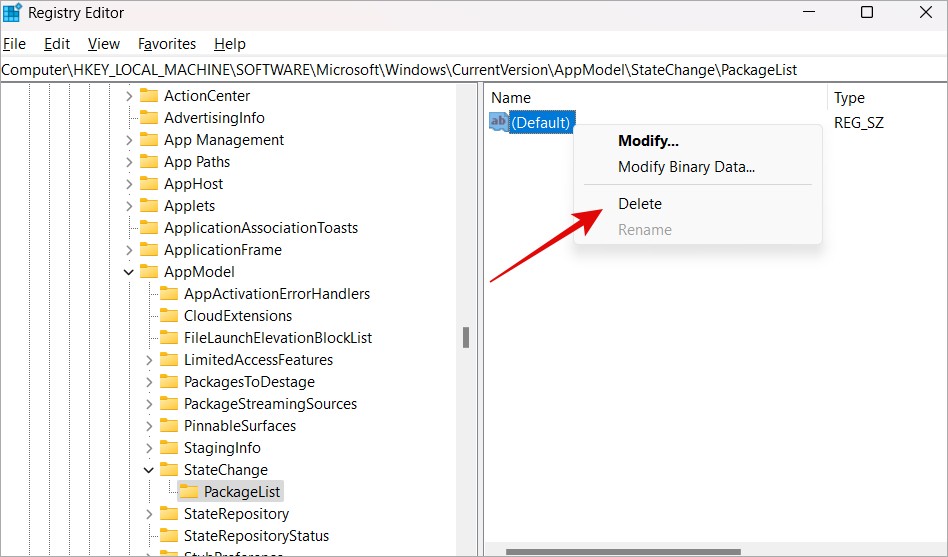Expand the PackageStreamingSources key
This screenshot has width=948, height=557.
pyautogui.click(x=149, y=403)
